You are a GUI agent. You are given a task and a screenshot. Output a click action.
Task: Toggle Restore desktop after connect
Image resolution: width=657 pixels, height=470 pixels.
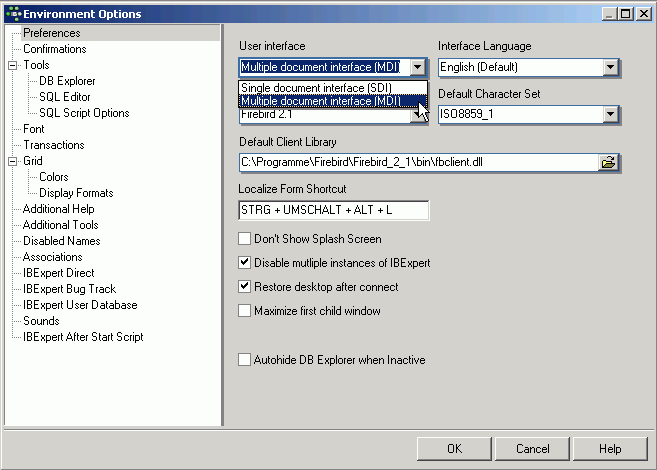click(x=244, y=287)
